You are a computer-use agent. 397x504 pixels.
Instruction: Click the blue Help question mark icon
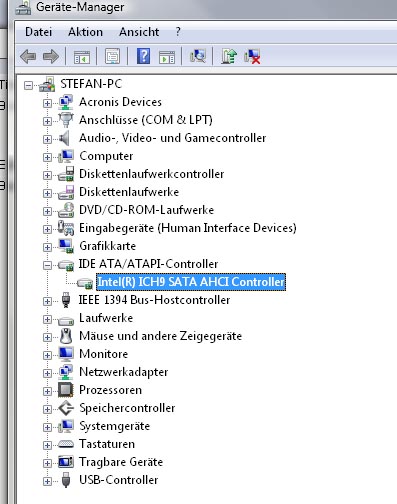(x=143, y=56)
